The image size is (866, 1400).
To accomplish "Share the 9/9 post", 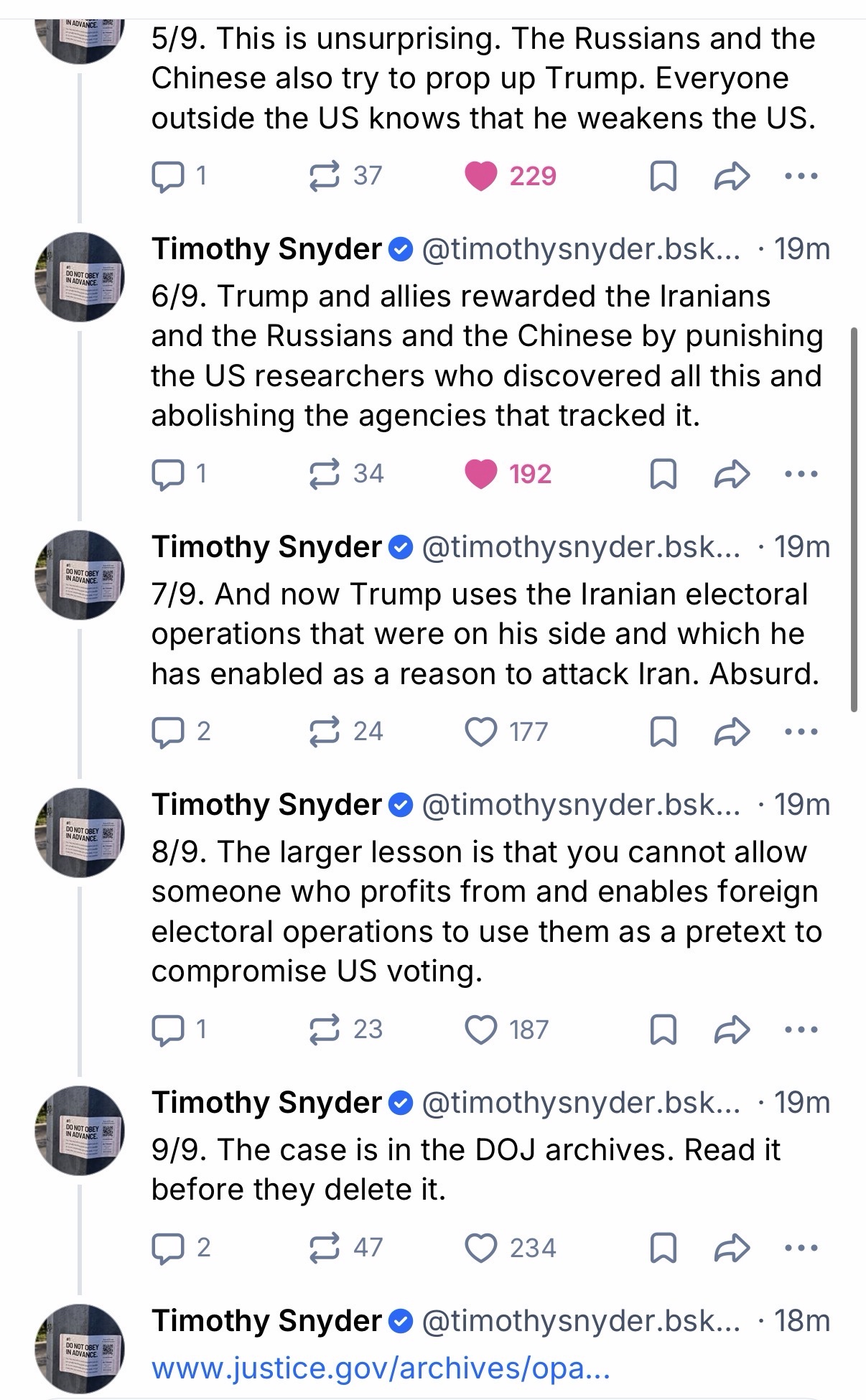I will (732, 1248).
